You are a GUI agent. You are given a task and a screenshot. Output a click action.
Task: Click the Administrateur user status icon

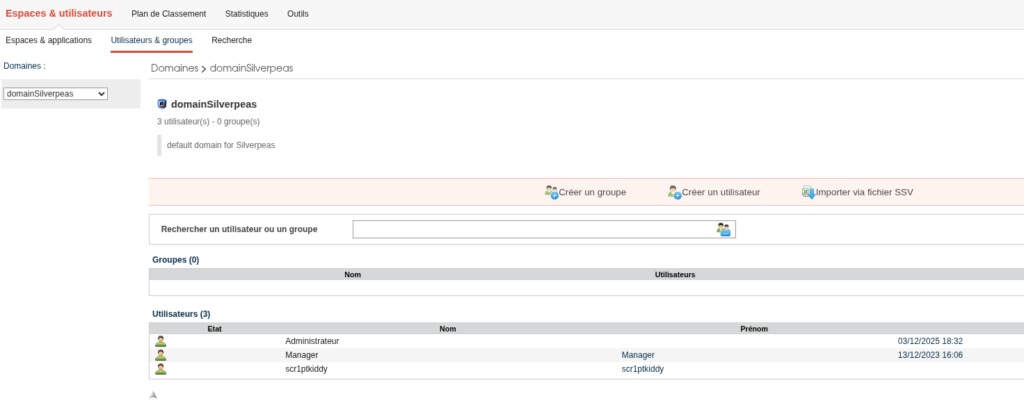coord(161,341)
